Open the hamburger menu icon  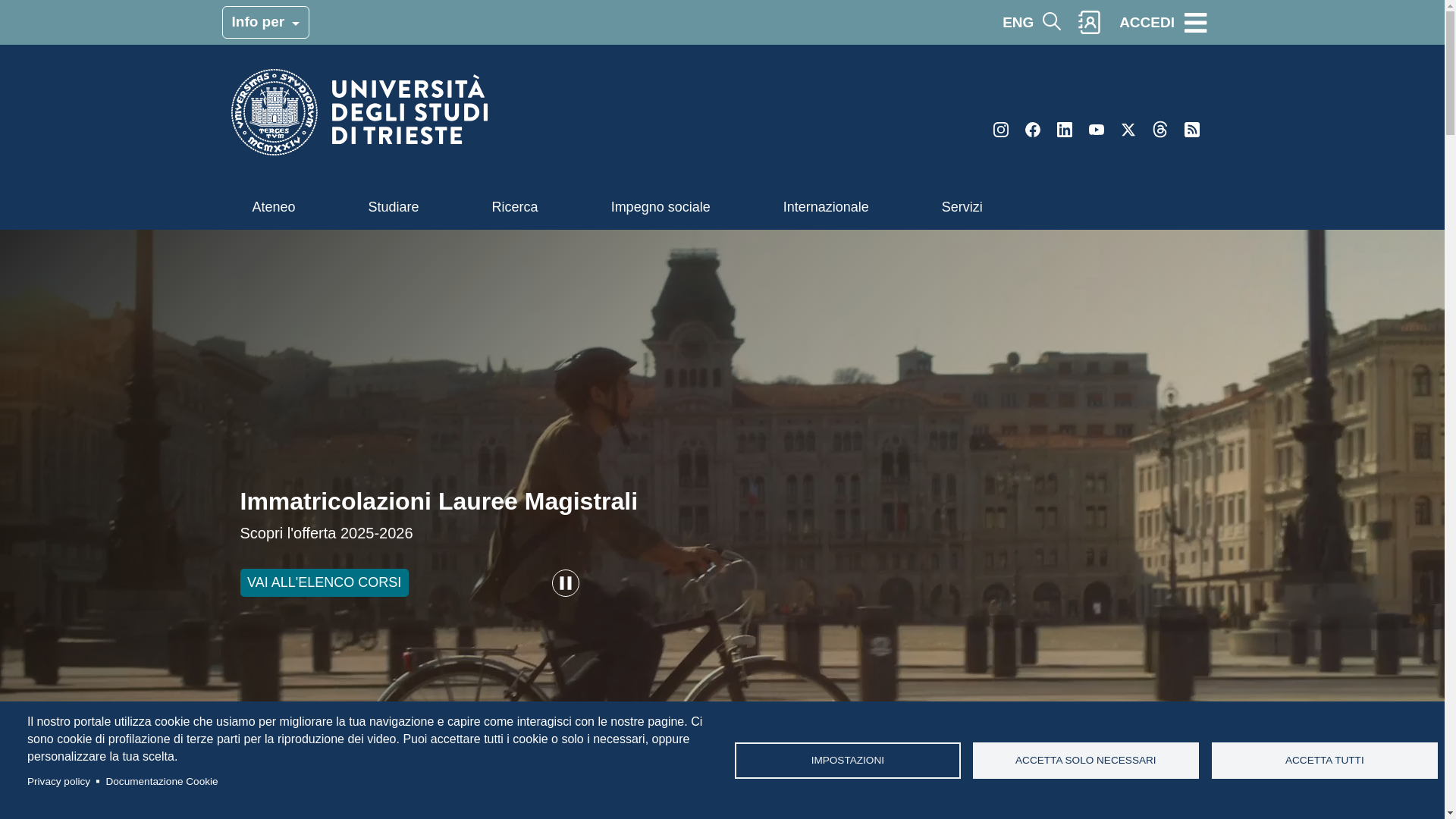1195,23
